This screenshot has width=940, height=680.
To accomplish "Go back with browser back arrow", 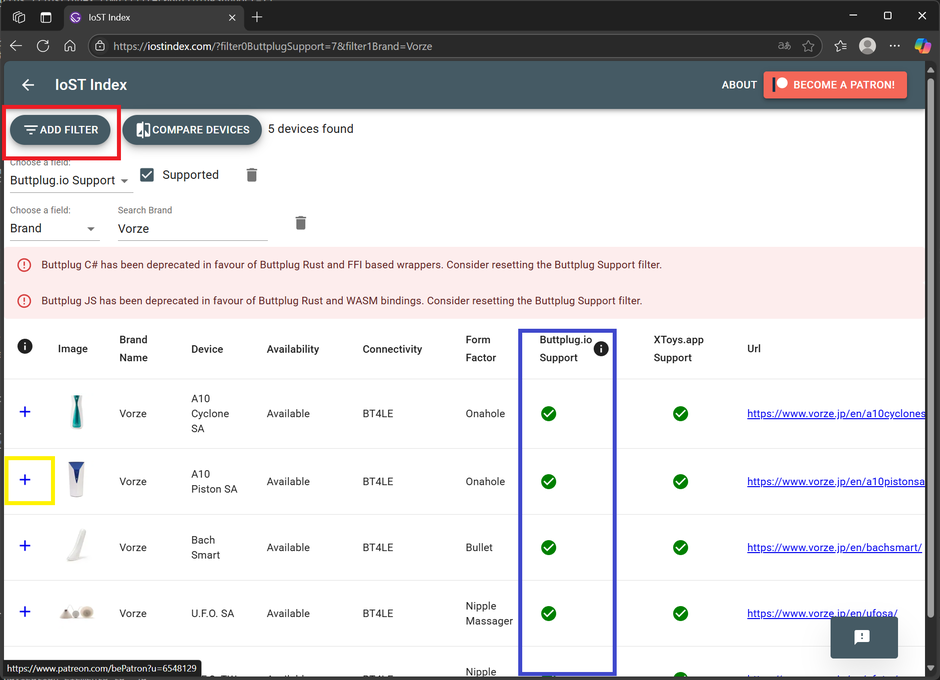I will [16, 46].
